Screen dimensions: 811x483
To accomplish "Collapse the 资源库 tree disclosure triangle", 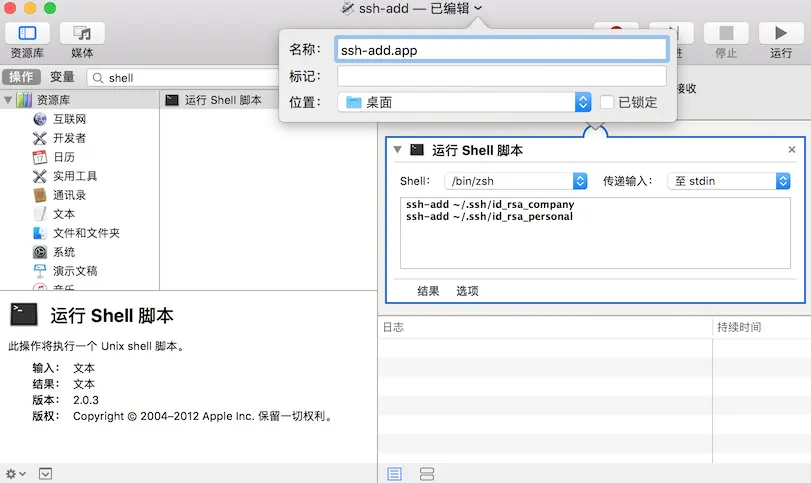I will (x=8, y=100).
